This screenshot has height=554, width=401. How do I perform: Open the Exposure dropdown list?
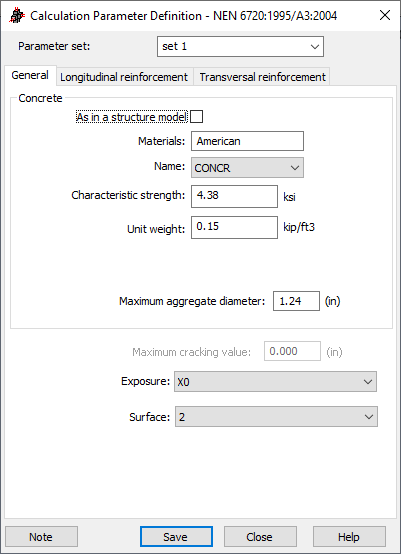click(x=275, y=382)
